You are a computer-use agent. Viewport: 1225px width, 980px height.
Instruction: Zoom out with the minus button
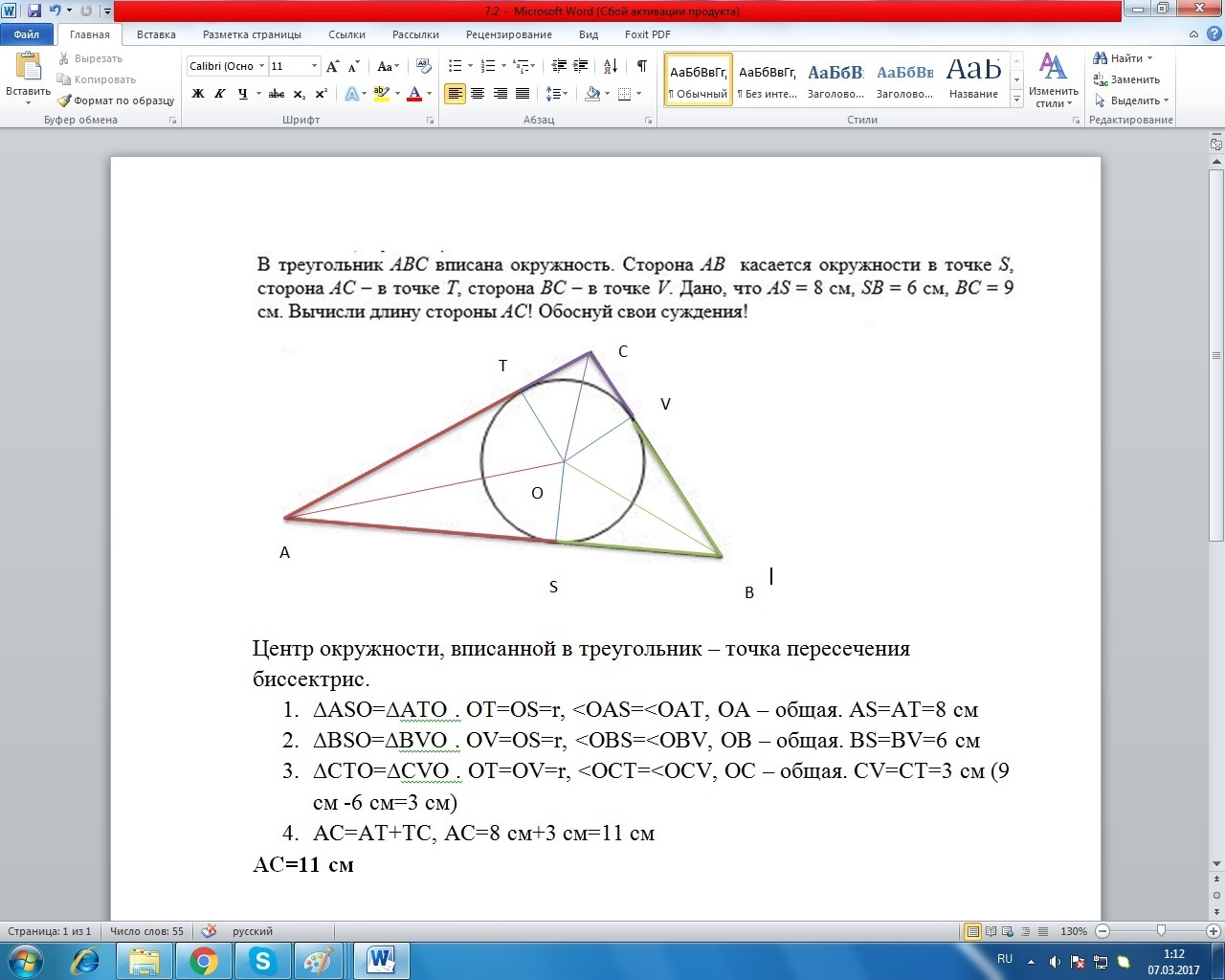click(x=1102, y=931)
